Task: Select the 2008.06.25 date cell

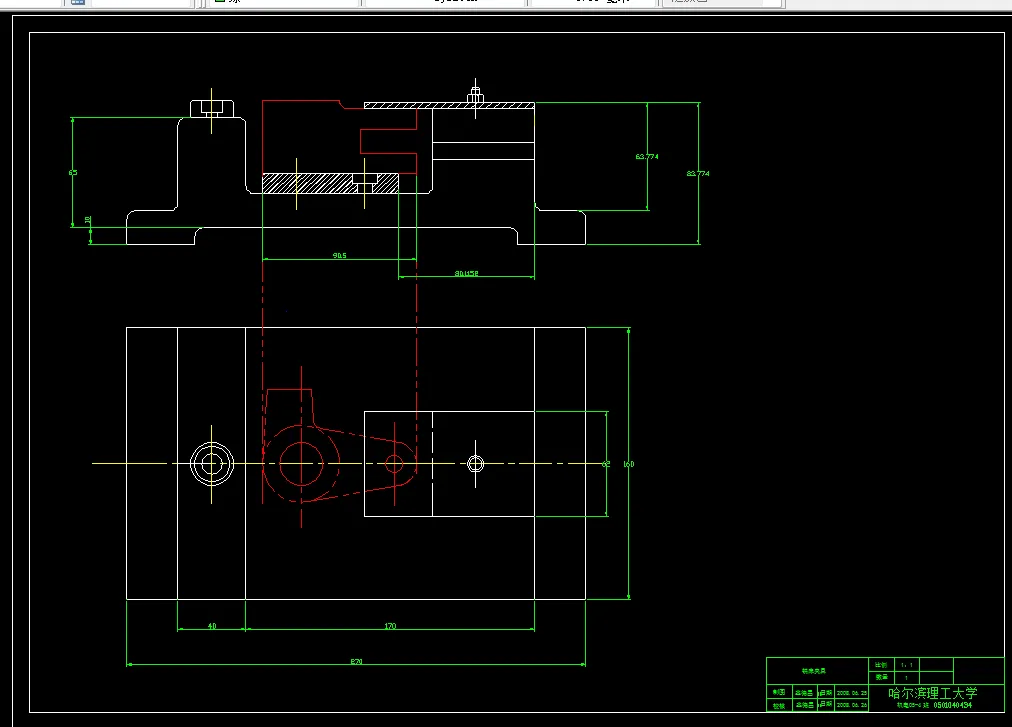Action: coord(852,693)
